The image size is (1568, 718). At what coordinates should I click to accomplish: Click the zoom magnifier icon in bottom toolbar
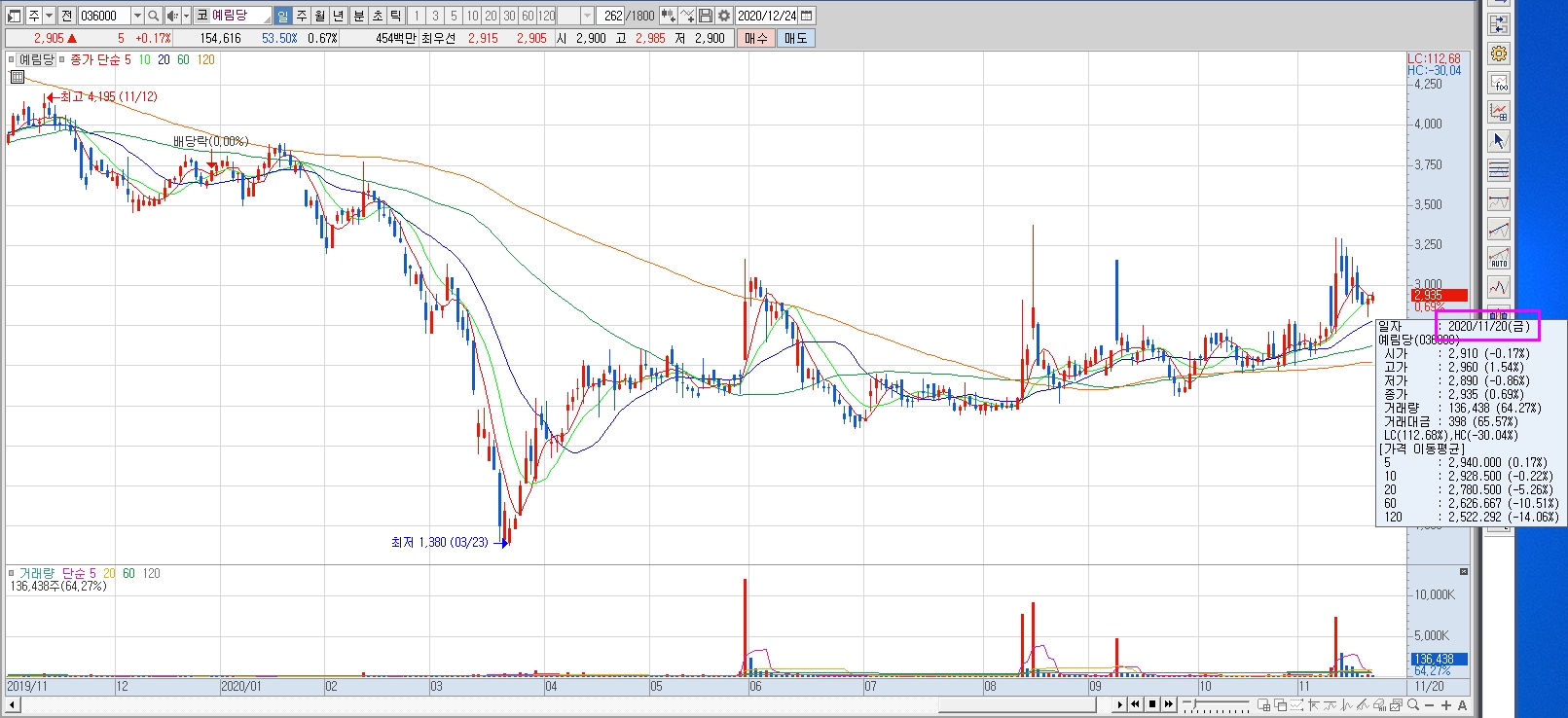pyautogui.click(x=1412, y=704)
